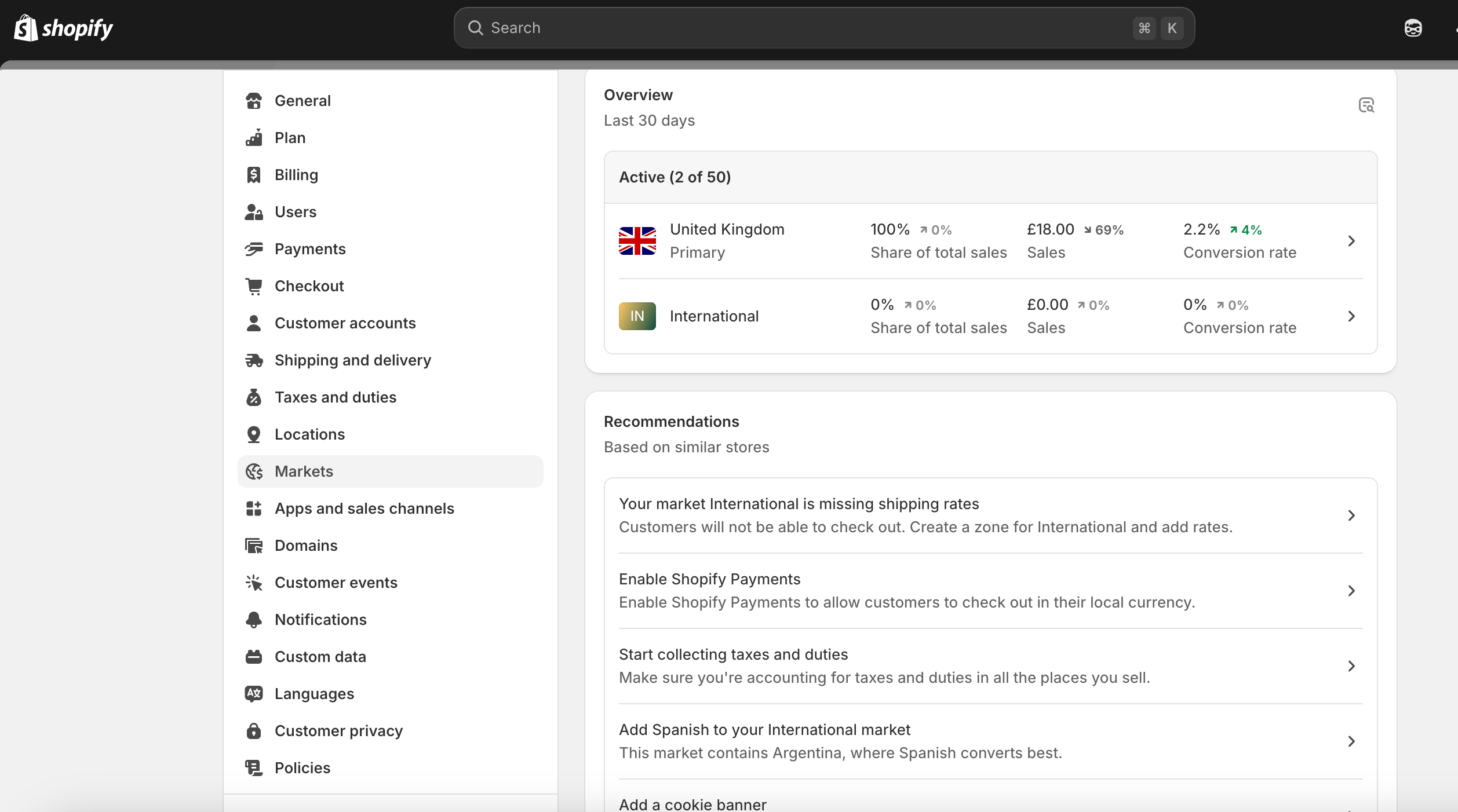Click the Checkout cart icon
Screen dimensions: 1458x812
[254, 286]
